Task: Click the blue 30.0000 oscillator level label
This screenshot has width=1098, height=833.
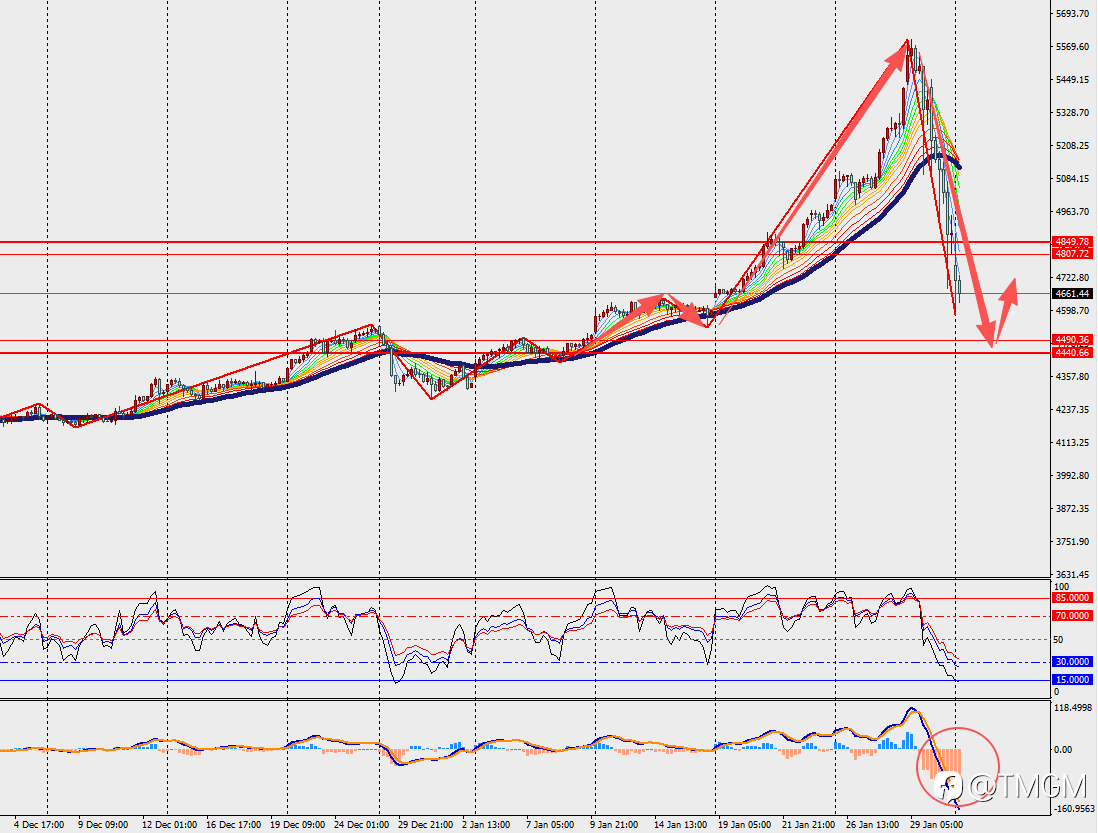Action: pos(1072,662)
